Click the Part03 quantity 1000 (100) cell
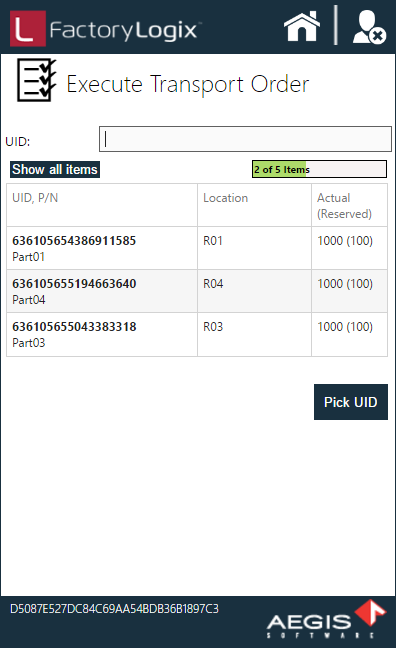396x648 pixels. [x=349, y=334]
